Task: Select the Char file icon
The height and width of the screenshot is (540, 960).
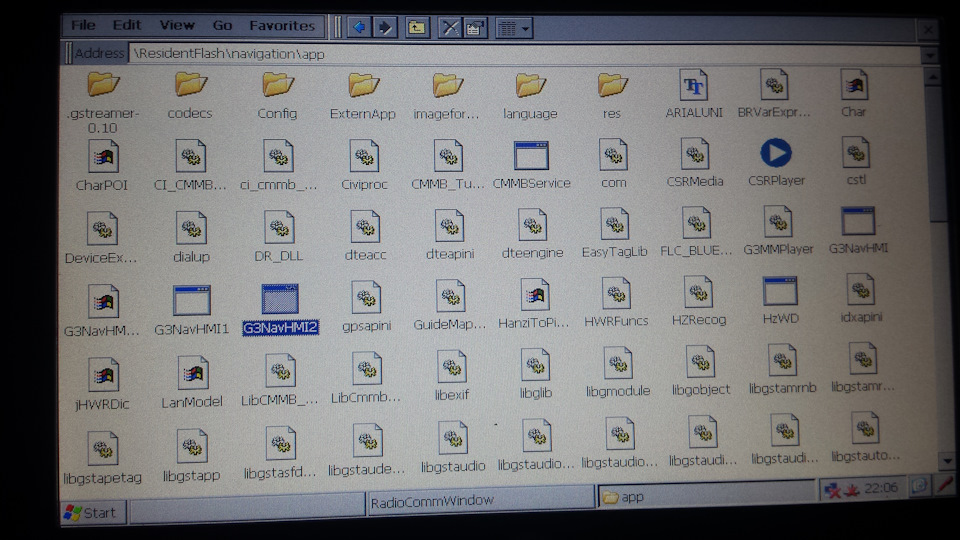Action: pos(853,94)
